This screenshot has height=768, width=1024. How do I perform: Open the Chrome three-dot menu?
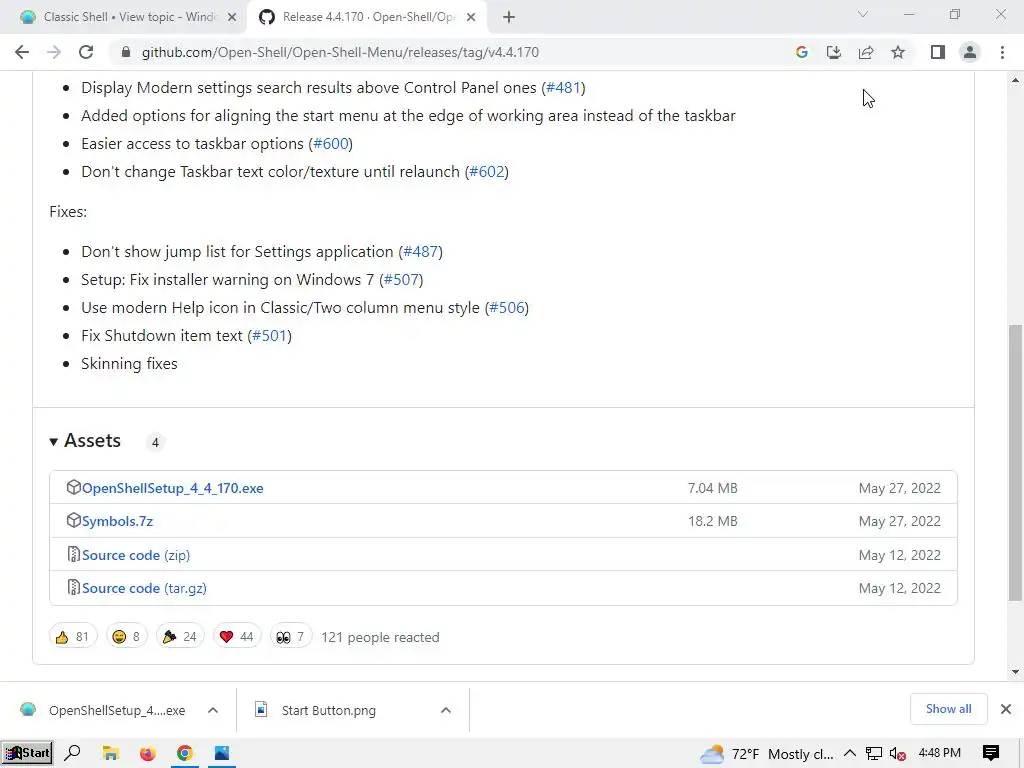click(1002, 52)
